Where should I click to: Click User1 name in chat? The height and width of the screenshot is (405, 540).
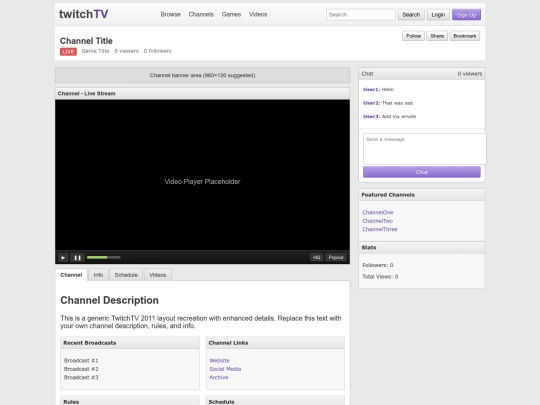pyautogui.click(x=372, y=90)
